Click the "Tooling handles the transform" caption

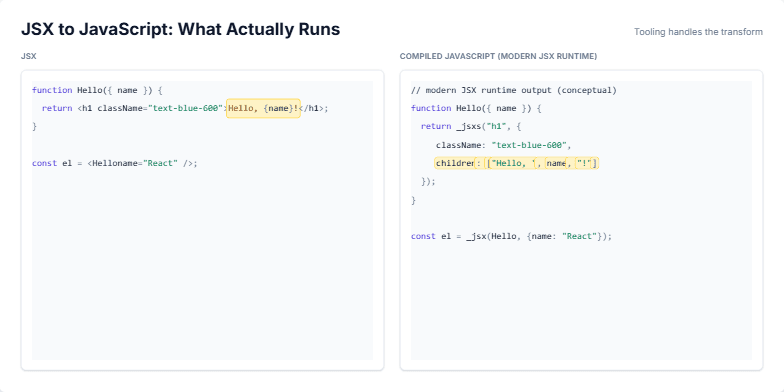[698, 32]
